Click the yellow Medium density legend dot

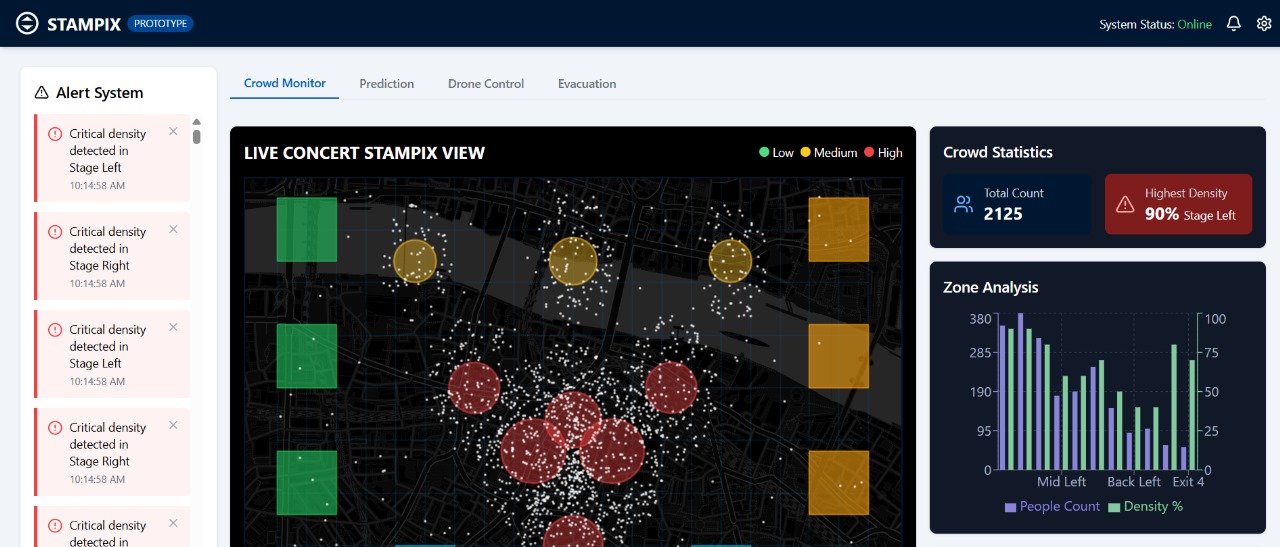tap(805, 153)
